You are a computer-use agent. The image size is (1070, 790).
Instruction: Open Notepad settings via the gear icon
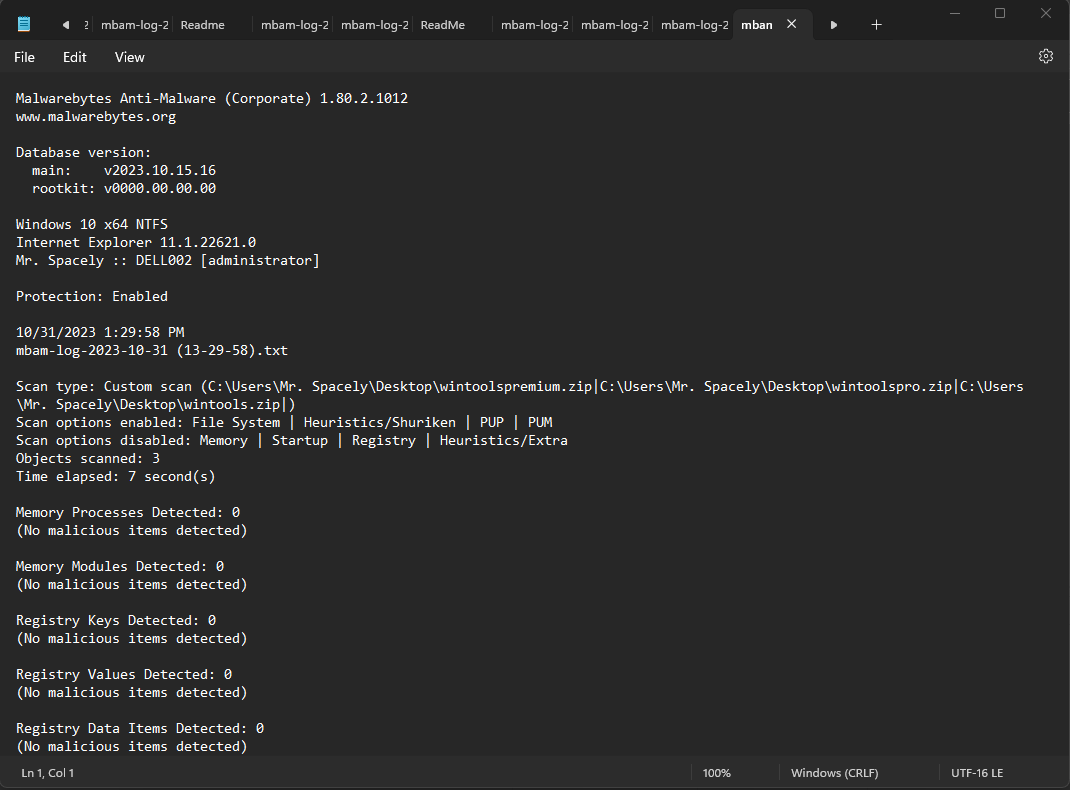tap(1045, 57)
